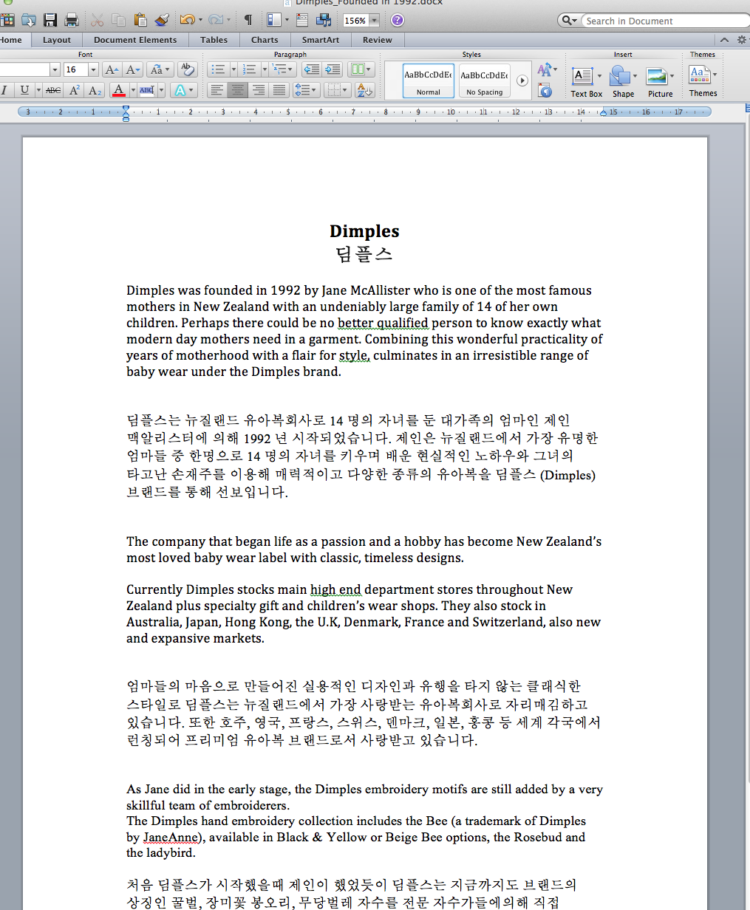This screenshot has height=910, width=750.
Task: Save the document with the floppy disk icon
Action: [x=50, y=20]
